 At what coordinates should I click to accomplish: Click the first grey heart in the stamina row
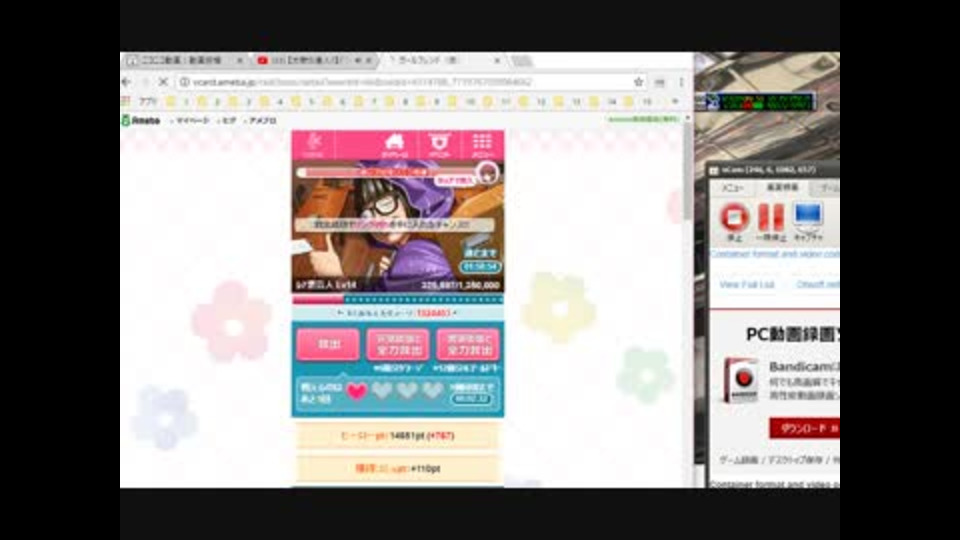point(382,391)
